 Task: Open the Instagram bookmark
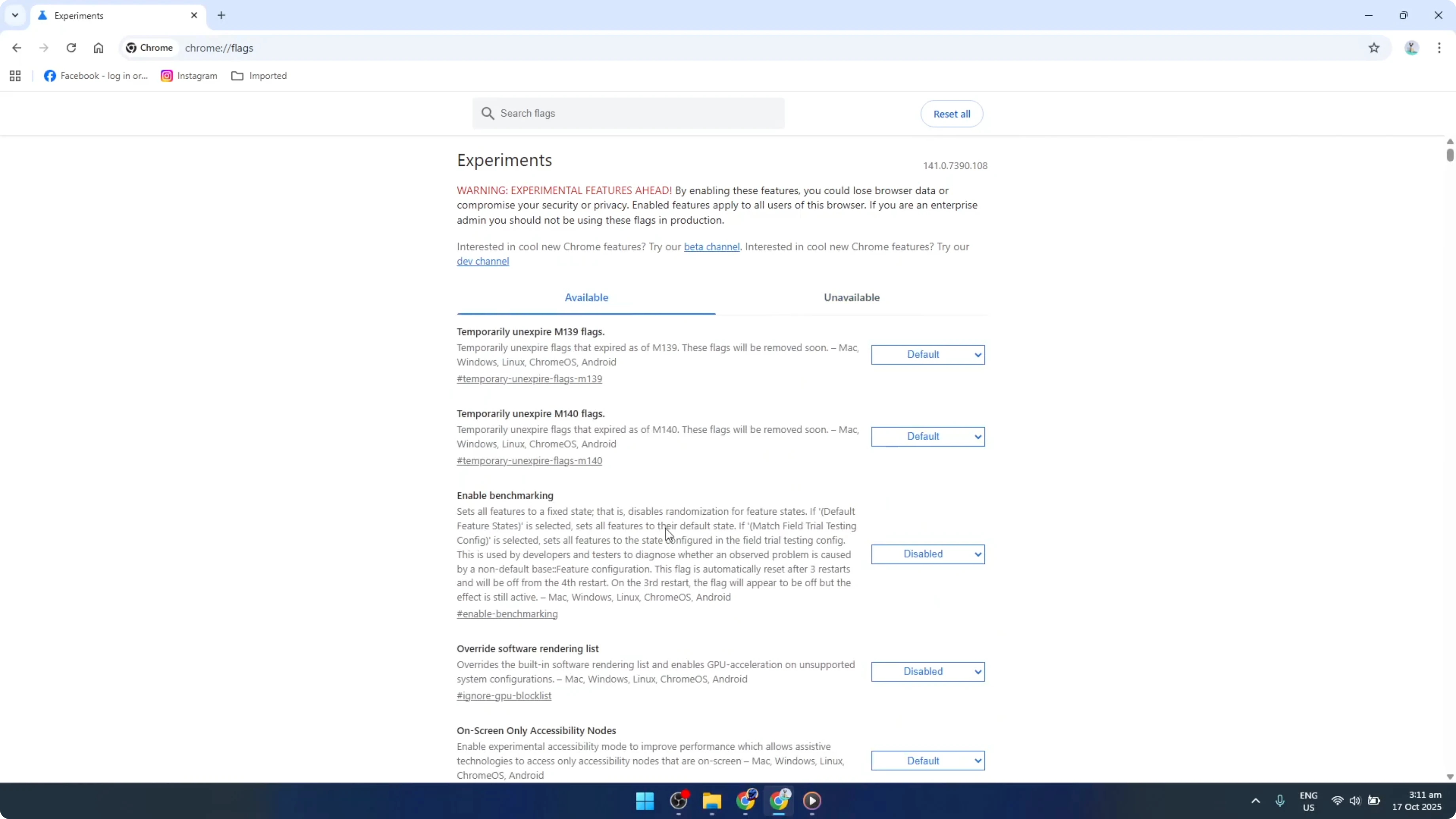tap(188, 75)
